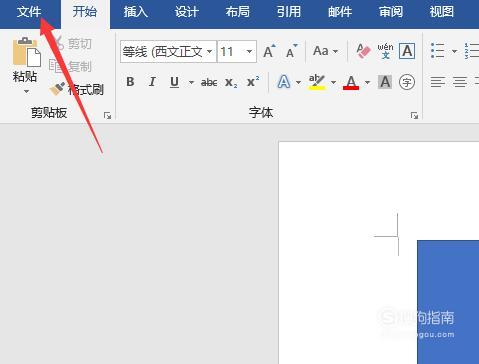Toggle character shading gray A icon
The image size is (479, 364).
pos(385,82)
